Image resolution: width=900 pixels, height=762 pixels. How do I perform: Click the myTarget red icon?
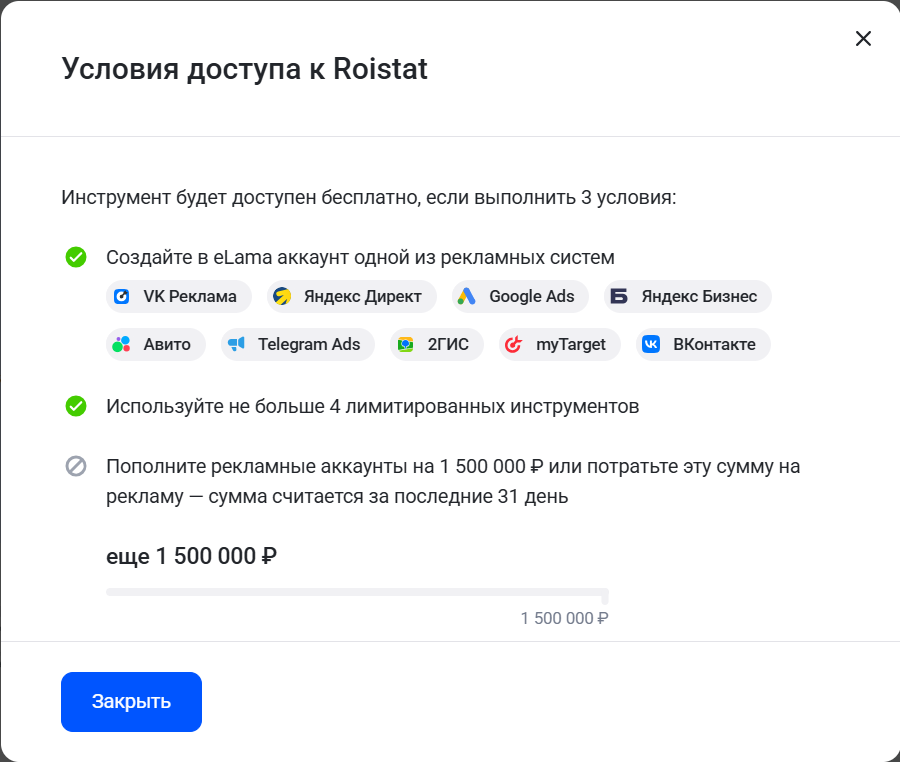coord(516,344)
